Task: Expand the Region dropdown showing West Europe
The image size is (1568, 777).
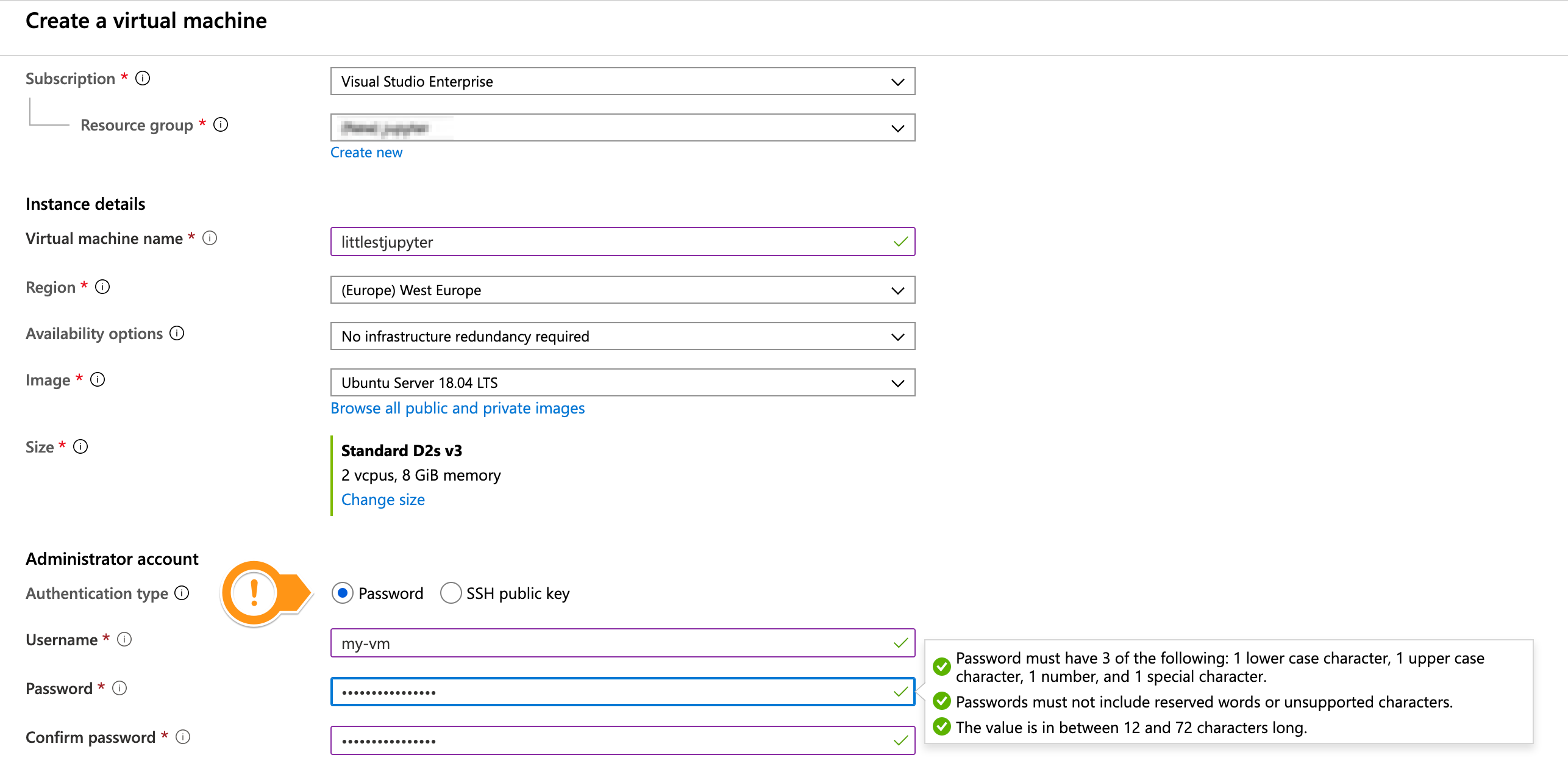Action: (622, 290)
